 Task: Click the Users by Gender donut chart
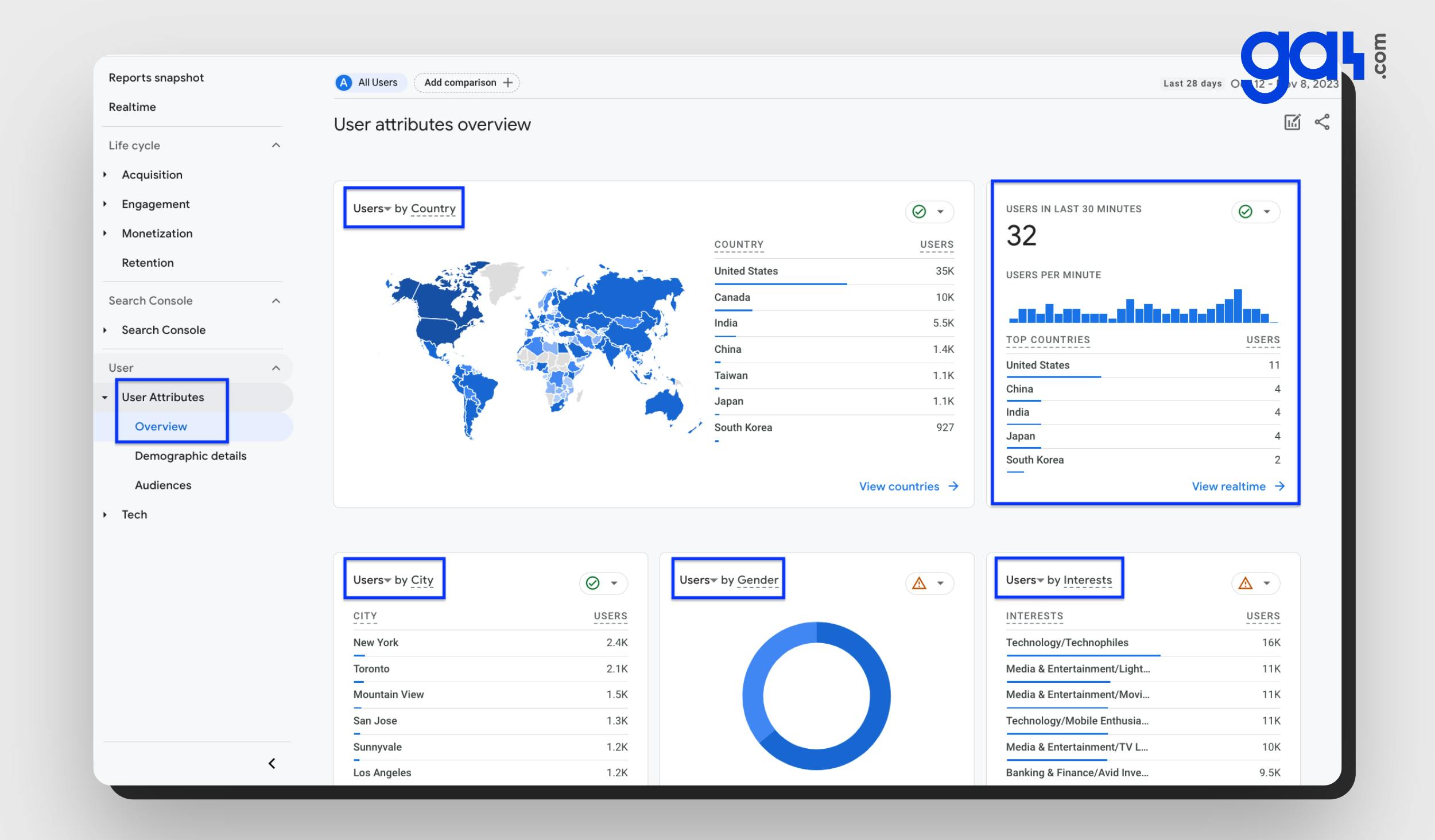point(816,695)
